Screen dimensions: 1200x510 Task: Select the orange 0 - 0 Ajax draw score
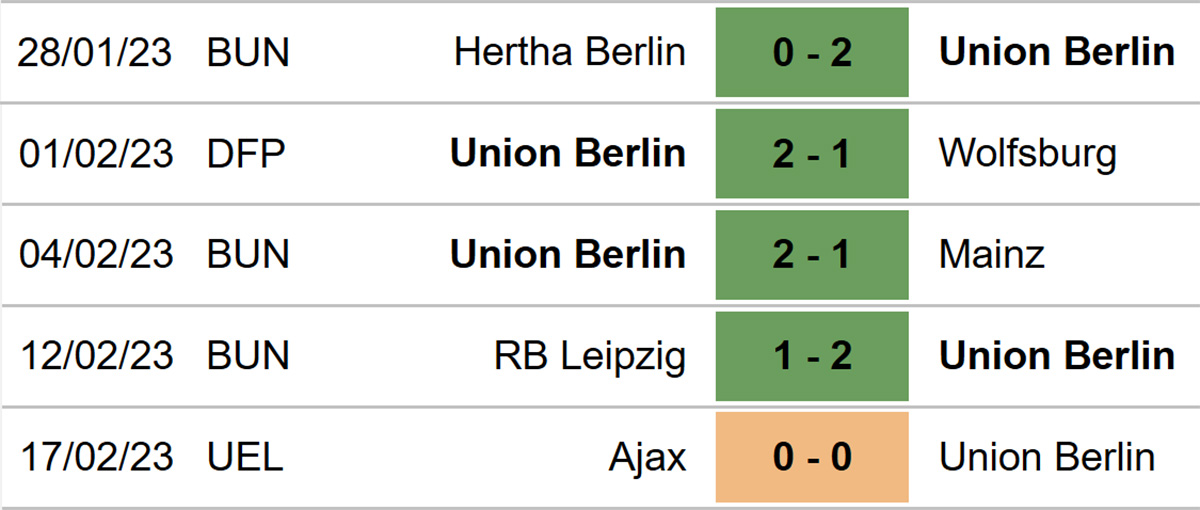click(x=812, y=457)
